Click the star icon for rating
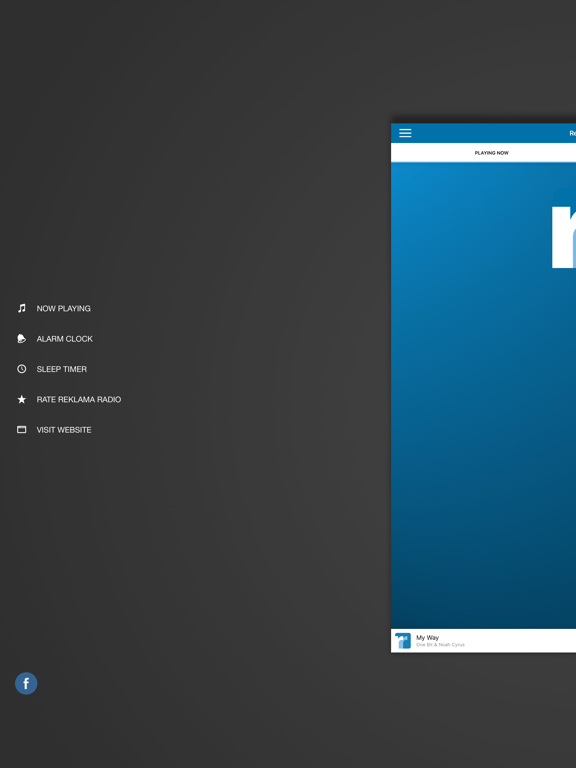576x768 pixels. point(22,399)
